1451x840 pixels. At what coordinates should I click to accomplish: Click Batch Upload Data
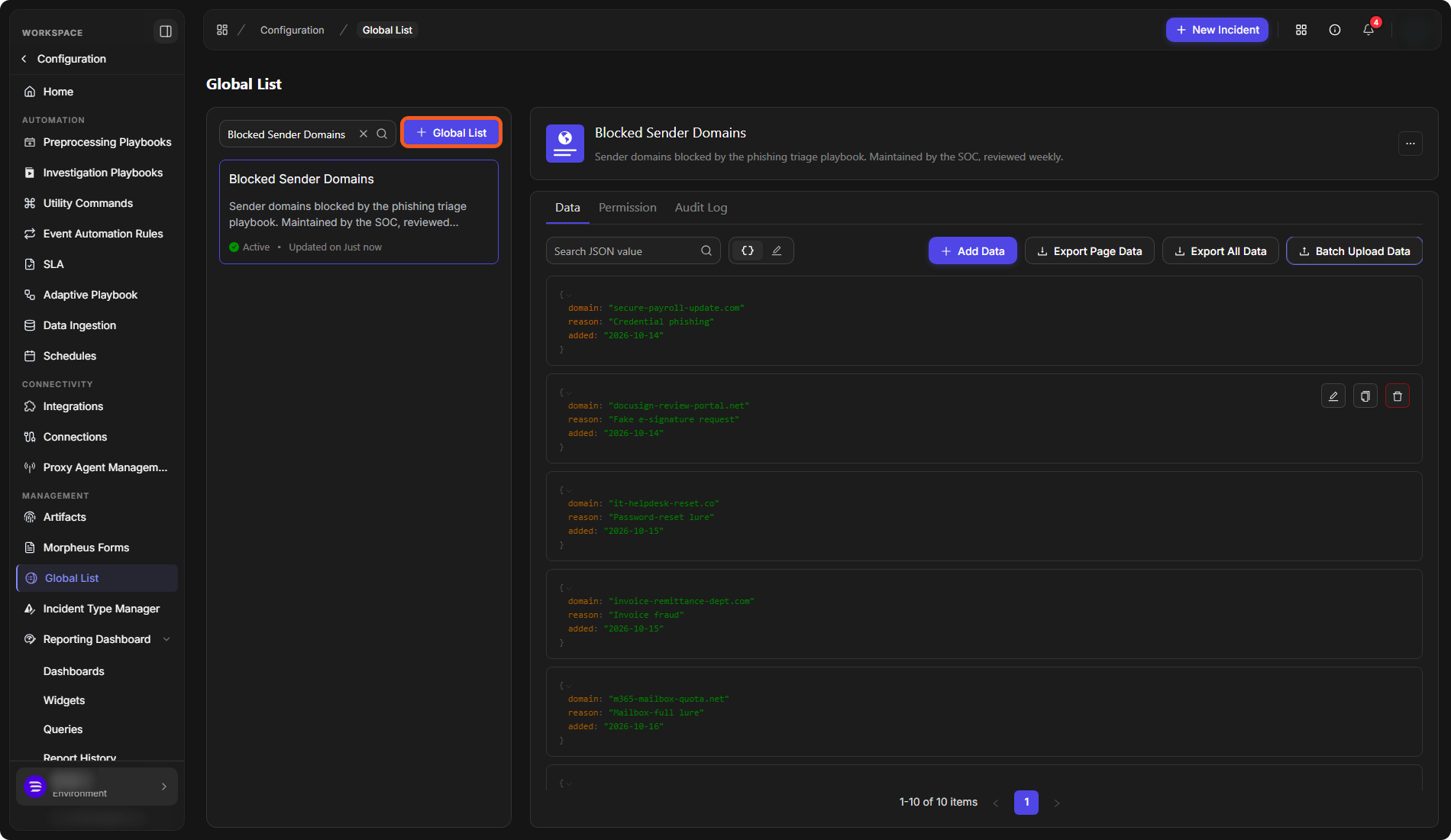(1354, 250)
